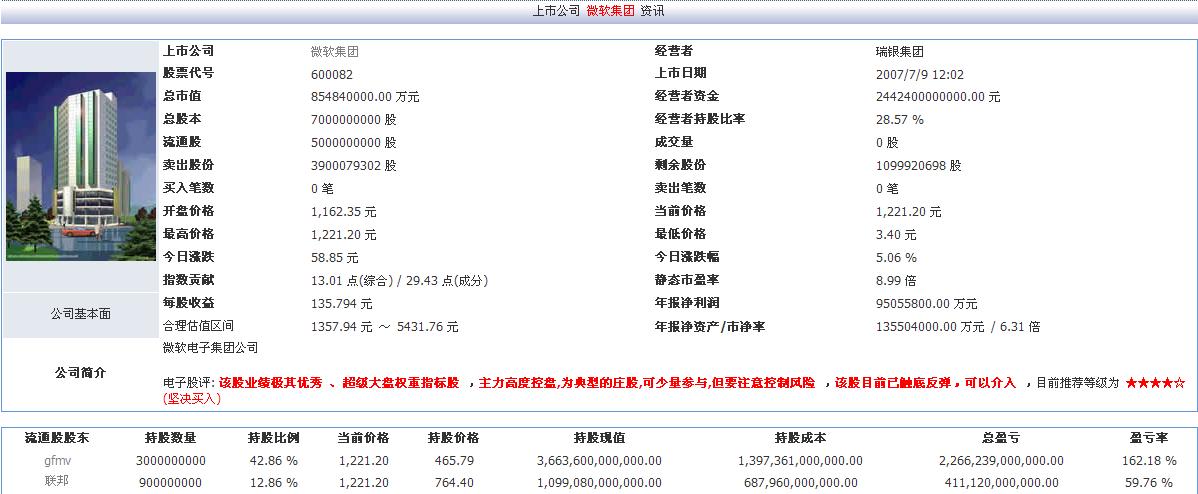
Task: Click the 盈亏率 column header
Action: 1150,438
